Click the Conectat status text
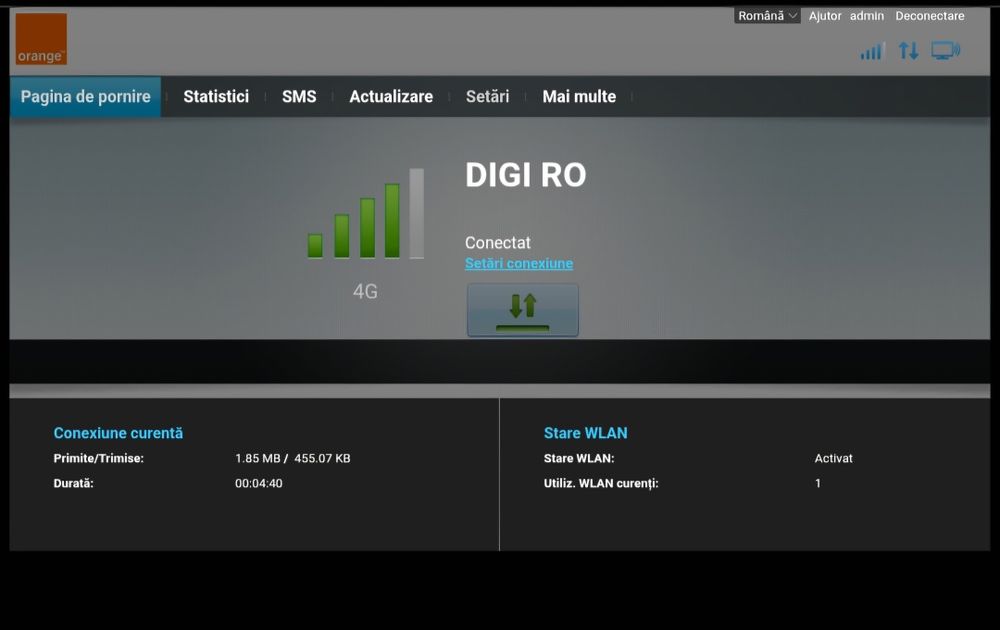Image resolution: width=1000 pixels, height=630 pixels. pos(497,242)
